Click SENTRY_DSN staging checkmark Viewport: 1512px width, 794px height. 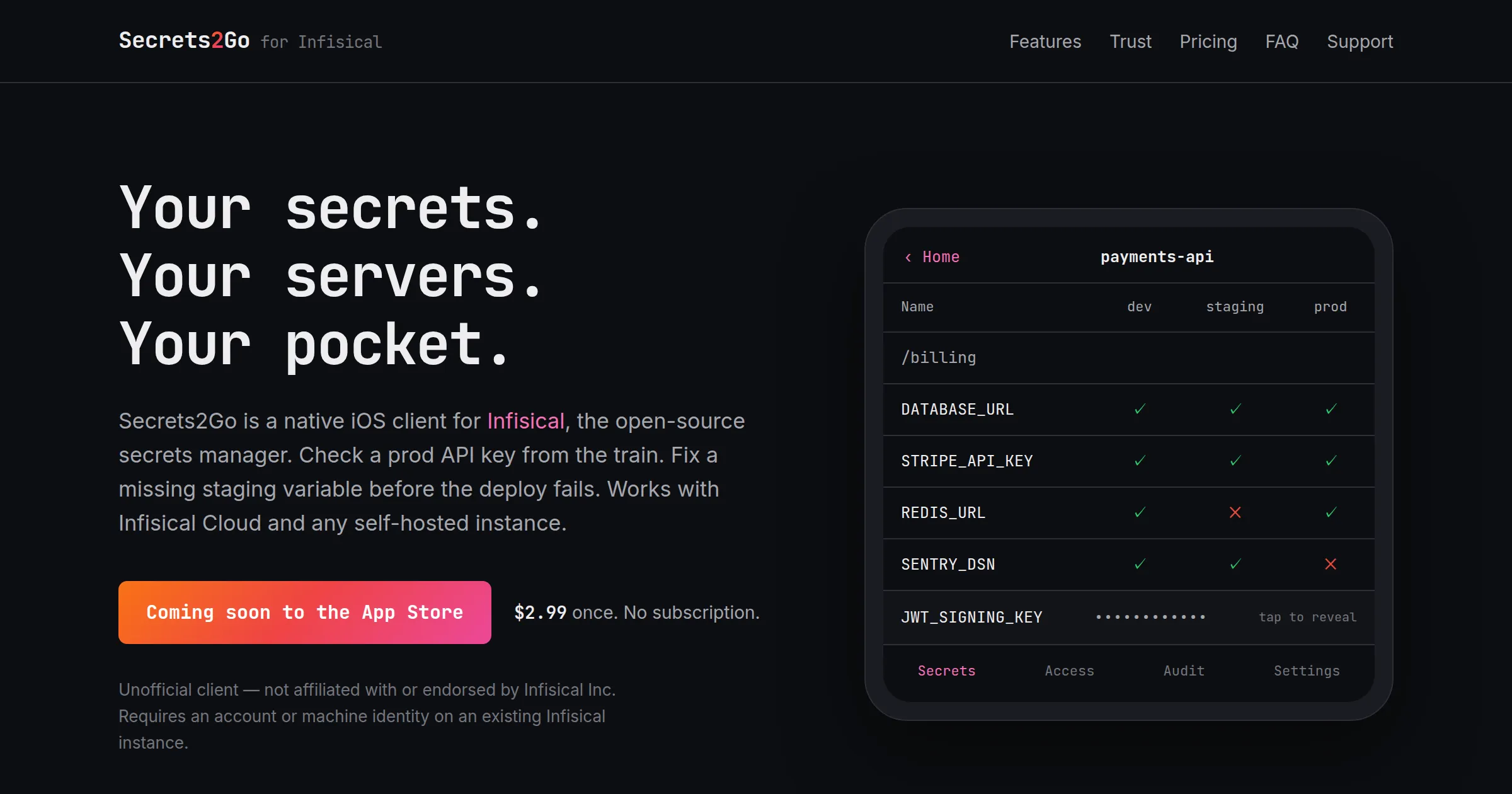pyautogui.click(x=1235, y=564)
